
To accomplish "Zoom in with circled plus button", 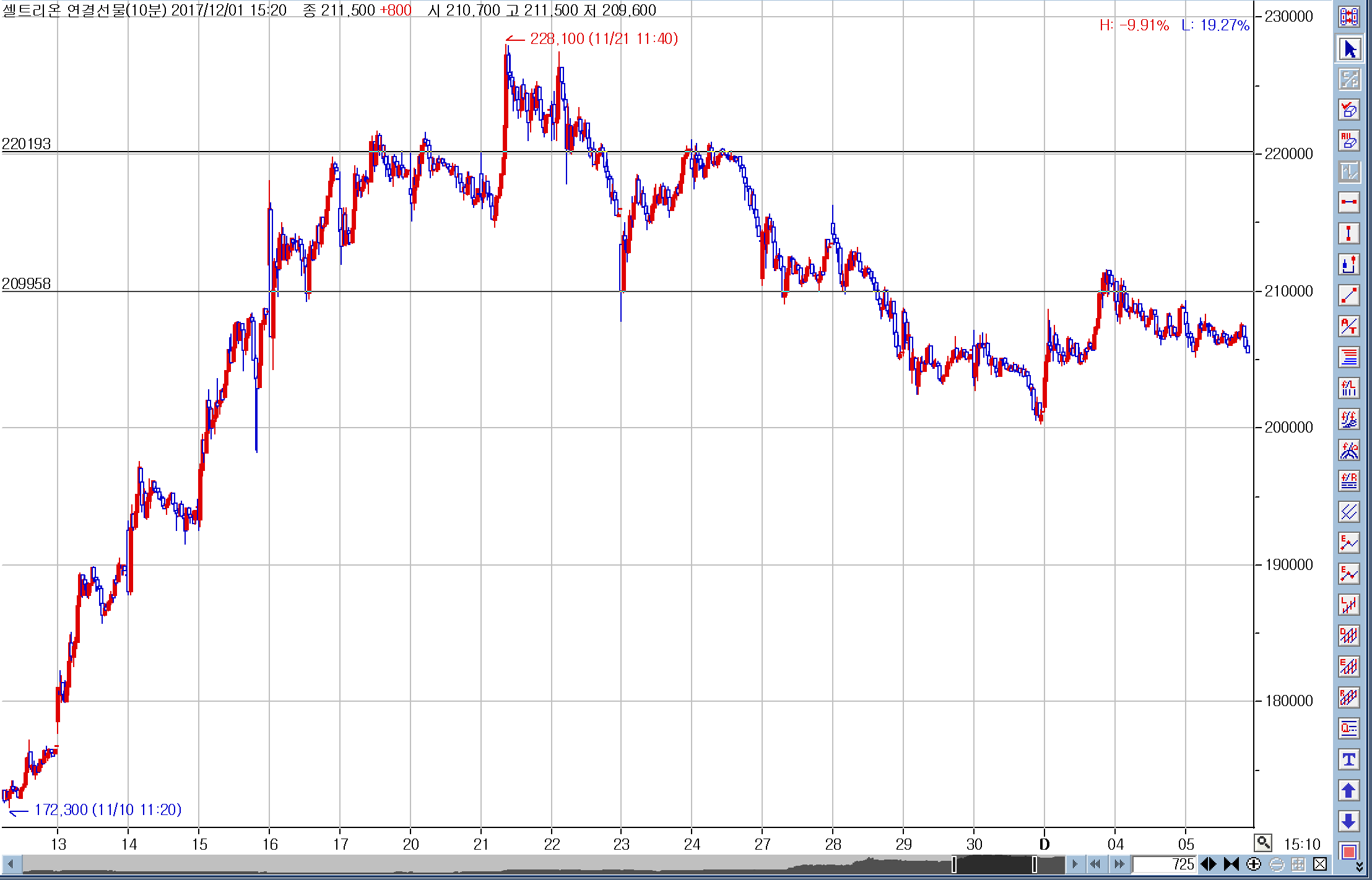I will point(1254,865).
